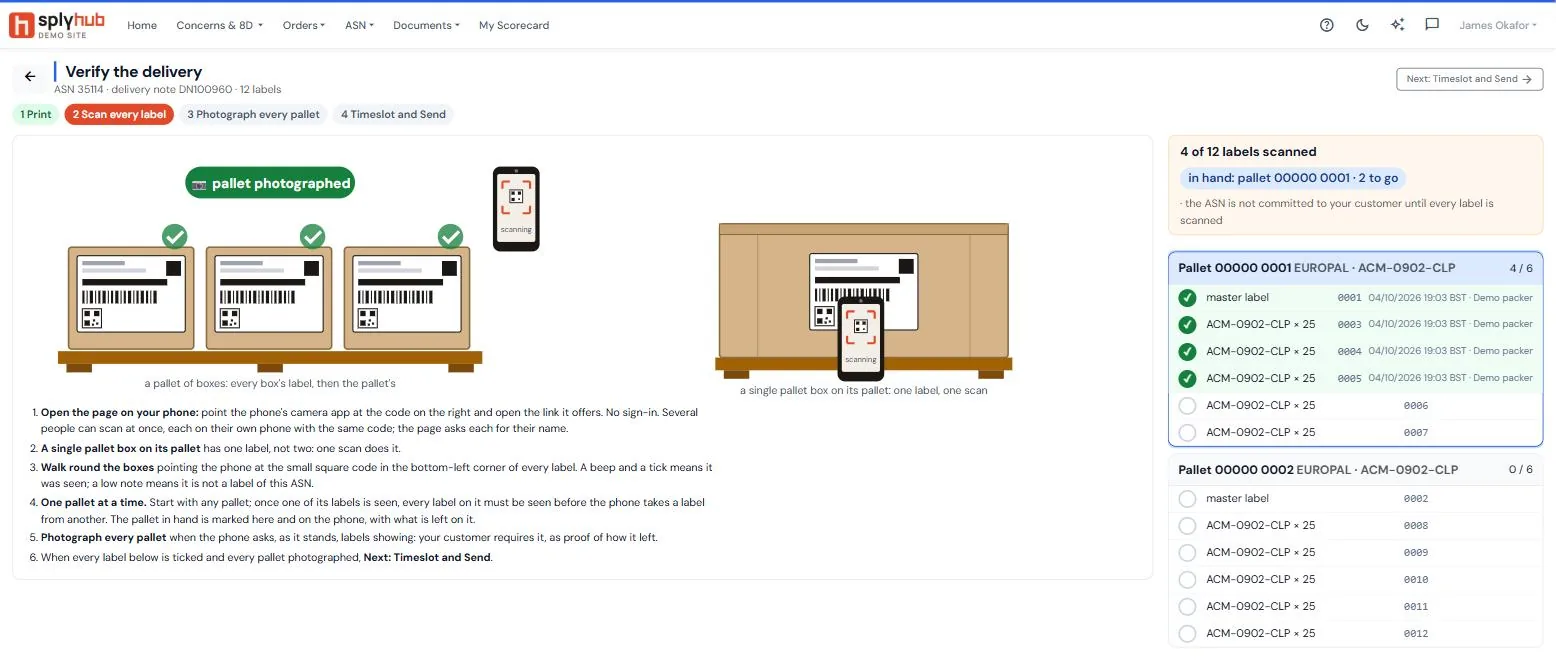
Task: Open the Orders dropdown
Action: click(304, 25)
